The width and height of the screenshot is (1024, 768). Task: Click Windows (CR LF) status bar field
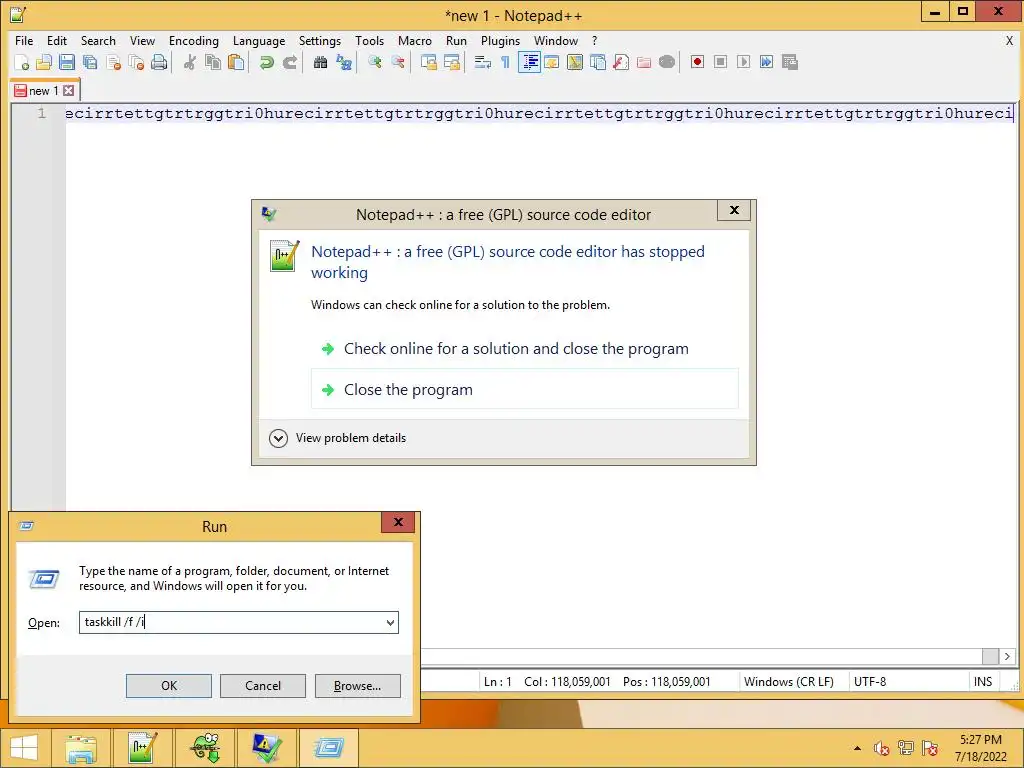pyautogui.click(x=788, y=682)
